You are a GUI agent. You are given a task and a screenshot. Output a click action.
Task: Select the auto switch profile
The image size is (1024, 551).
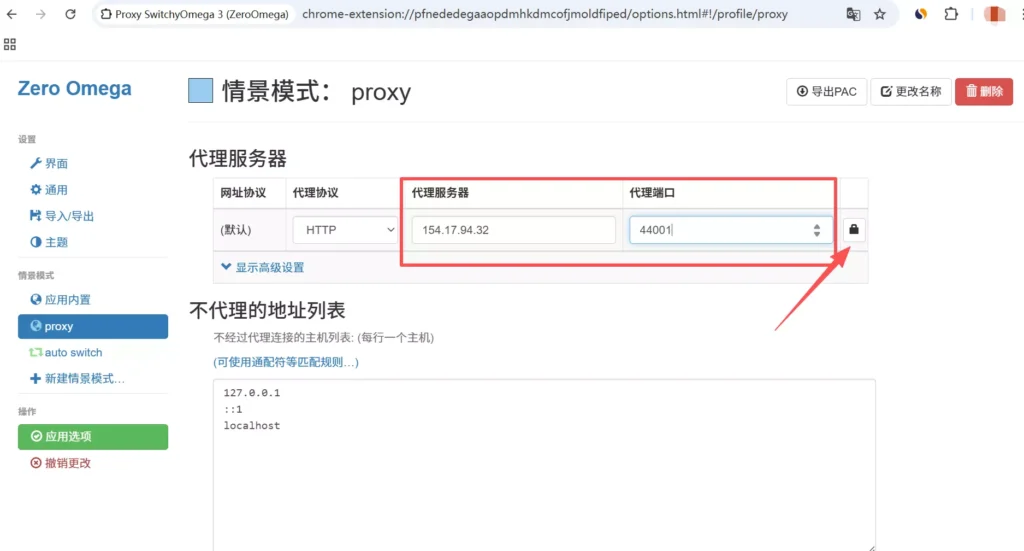click(x=73, y=353)
